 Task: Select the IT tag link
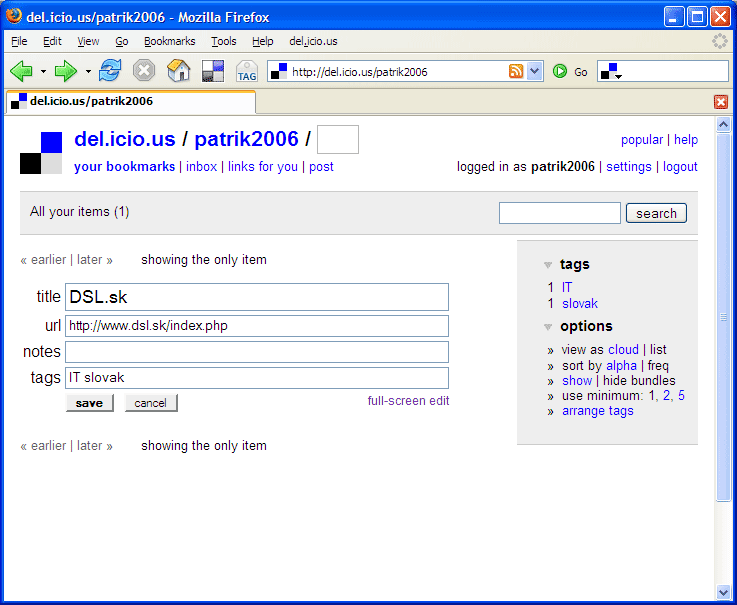click(567, 287)
